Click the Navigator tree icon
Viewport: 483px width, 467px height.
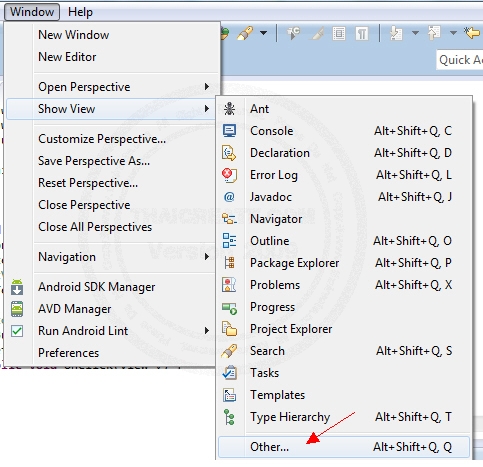point(229,219)
